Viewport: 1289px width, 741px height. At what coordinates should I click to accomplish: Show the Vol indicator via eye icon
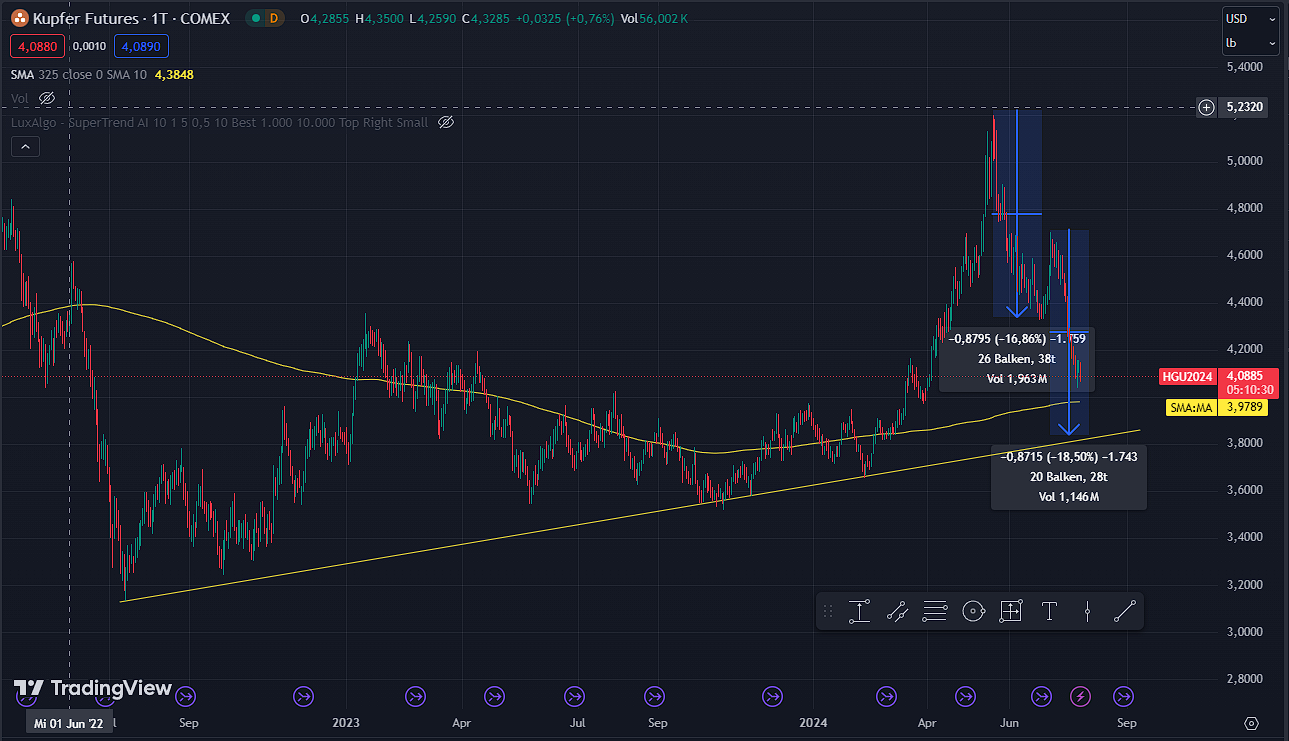click(x=46, y=98)
